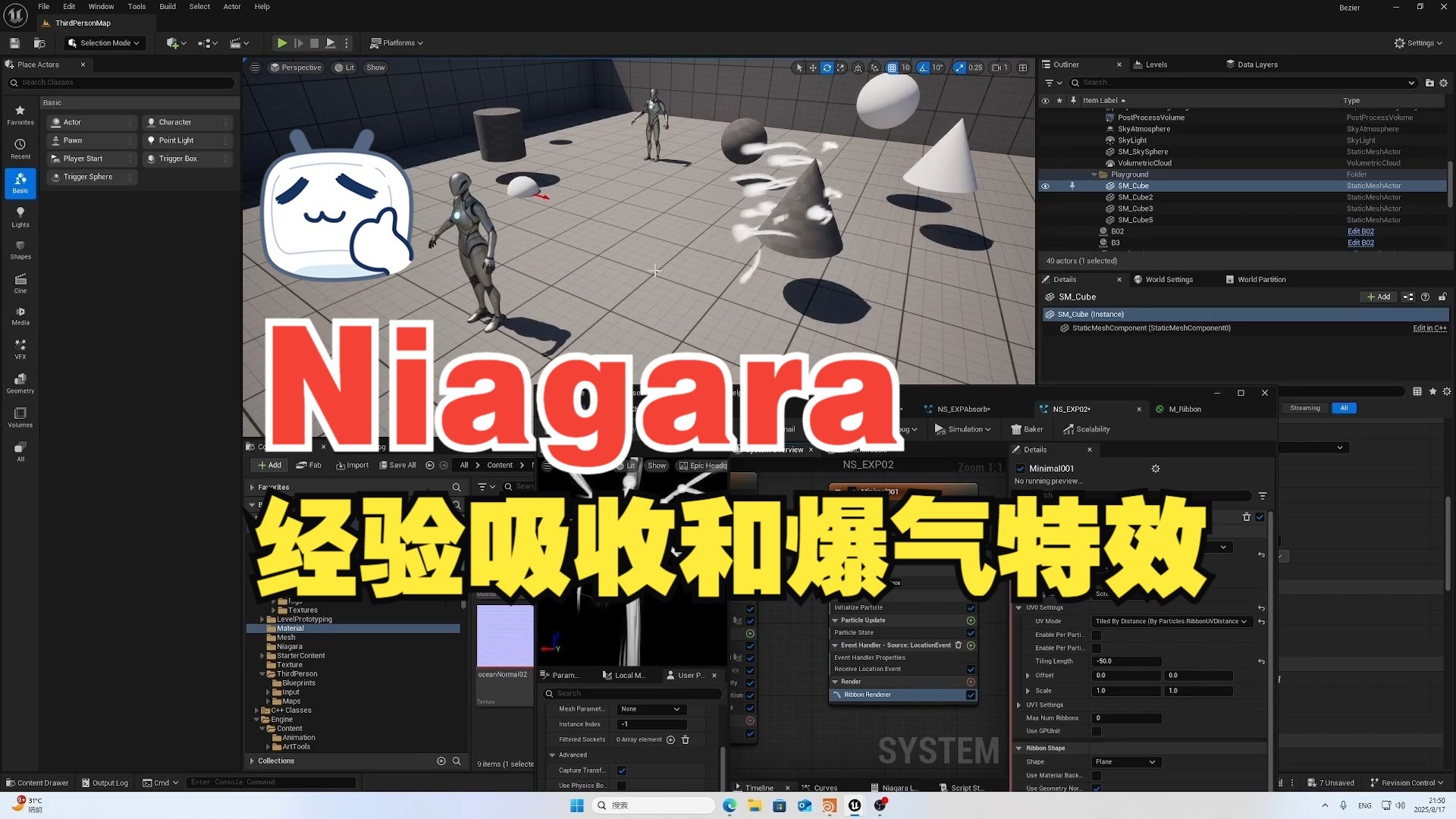Viewport: 1456px width, 819px height.
Task: Toggle the Capture Transform checkbox
Action: pos(622,770)
